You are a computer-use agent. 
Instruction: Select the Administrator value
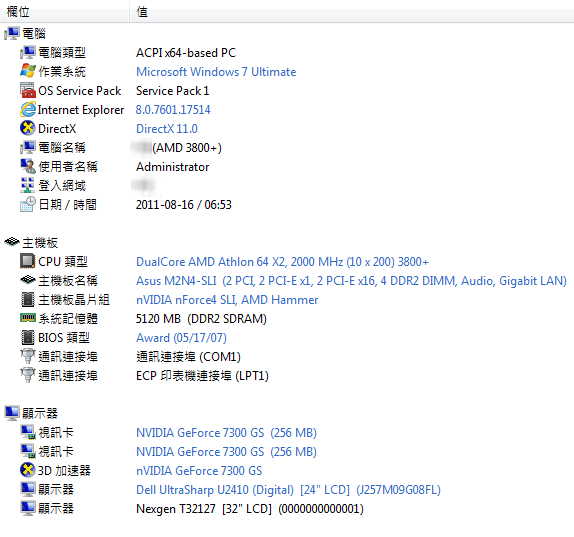click(x=172, y=167)
